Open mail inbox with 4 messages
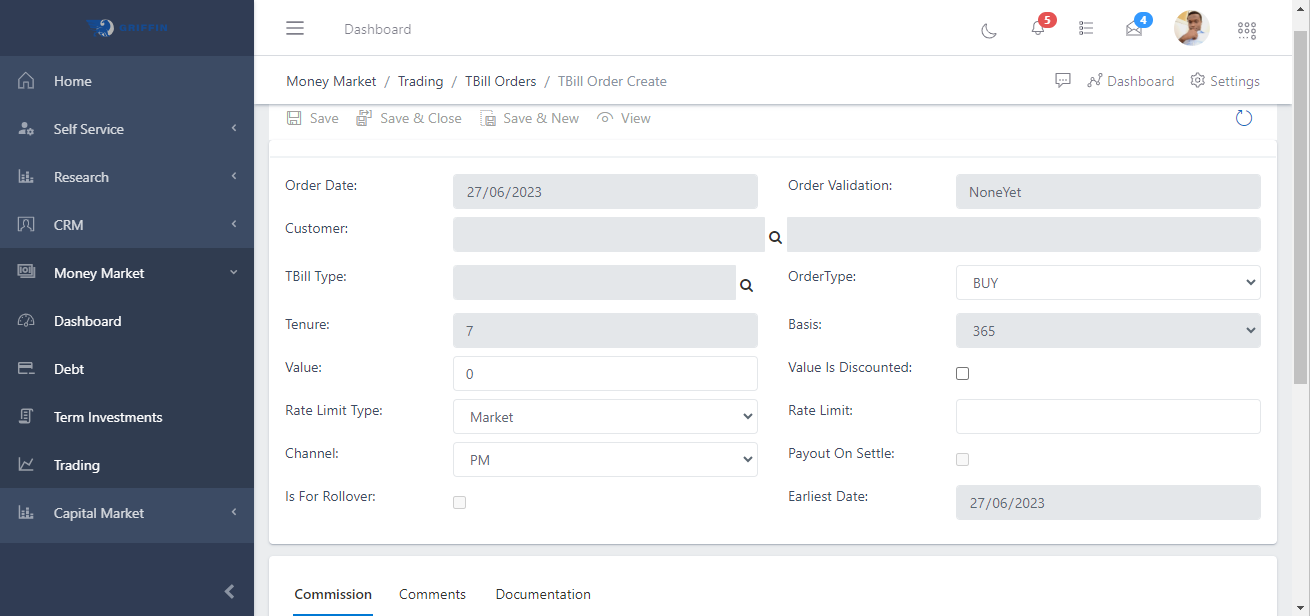 tap(1134, 29)
